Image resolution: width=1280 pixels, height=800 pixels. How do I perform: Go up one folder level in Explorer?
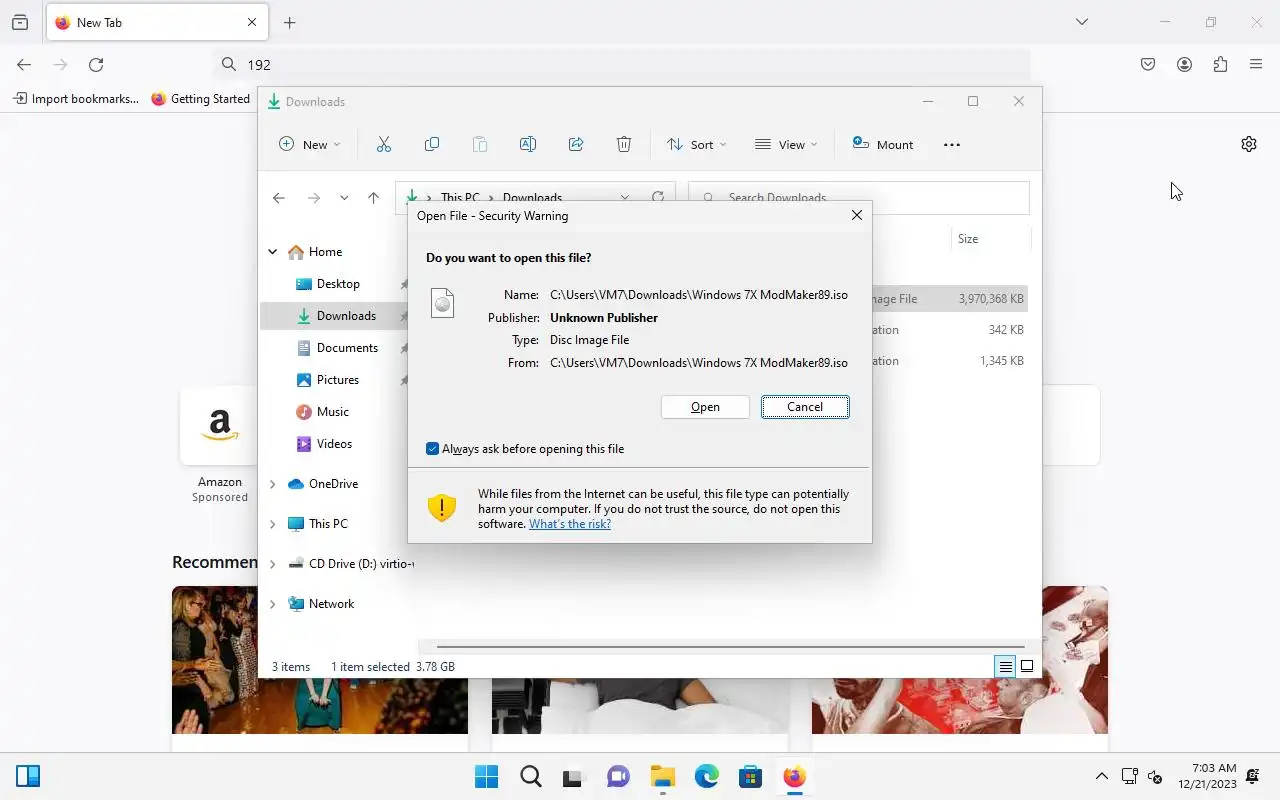pos(373,198)
